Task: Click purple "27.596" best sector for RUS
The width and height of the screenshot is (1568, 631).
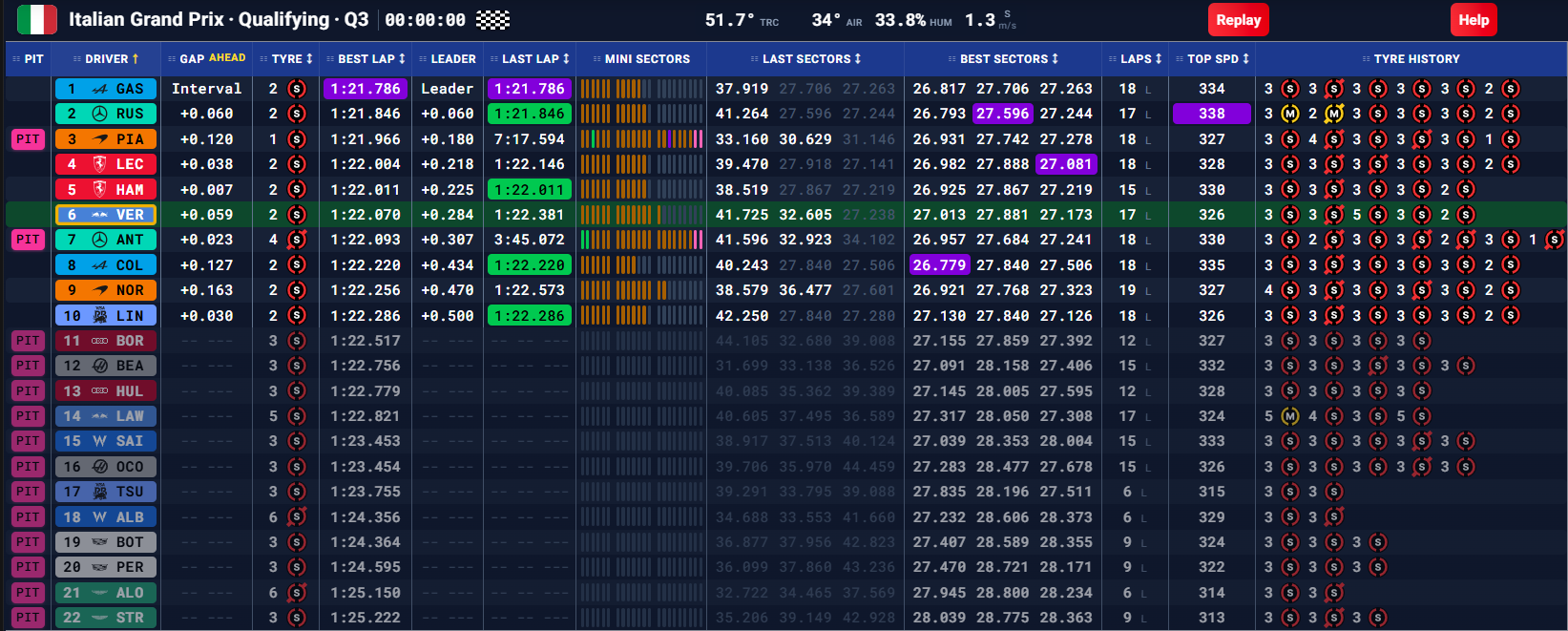Action: point(1002,114)
